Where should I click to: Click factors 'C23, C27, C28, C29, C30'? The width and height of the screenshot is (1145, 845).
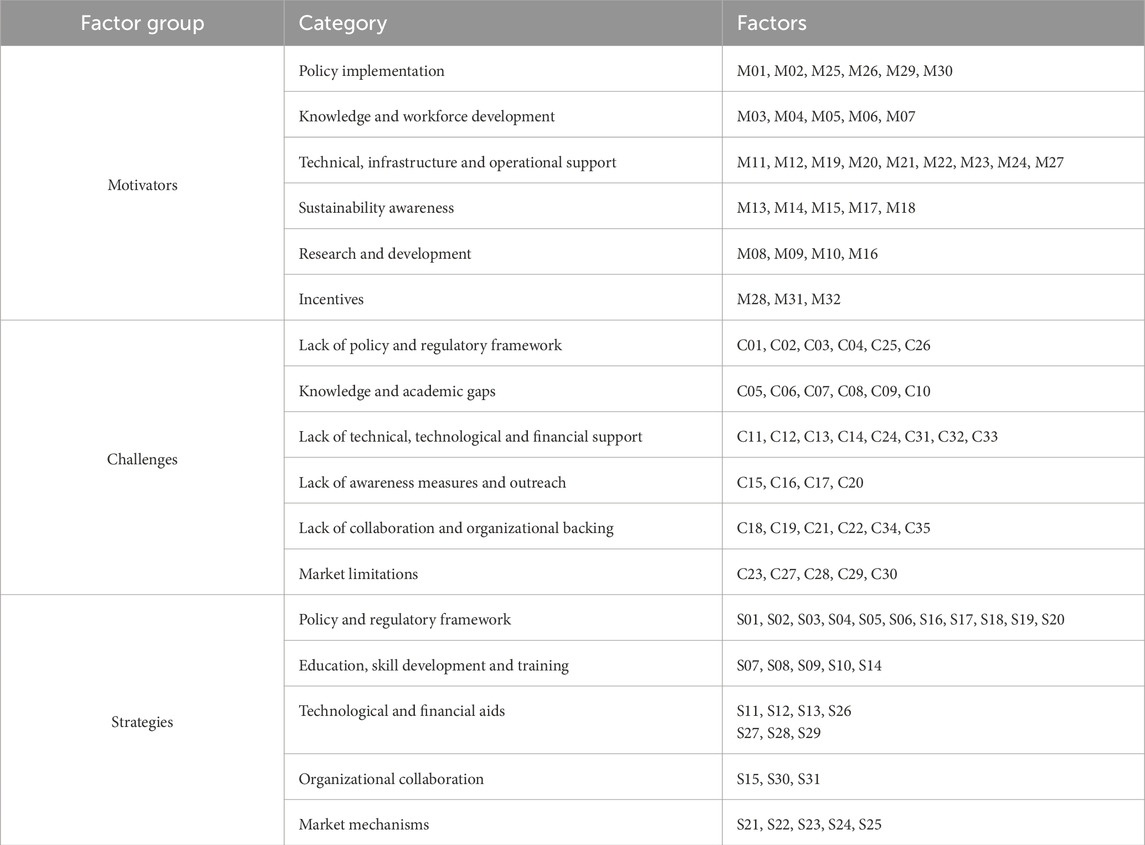tap(817, 574)
